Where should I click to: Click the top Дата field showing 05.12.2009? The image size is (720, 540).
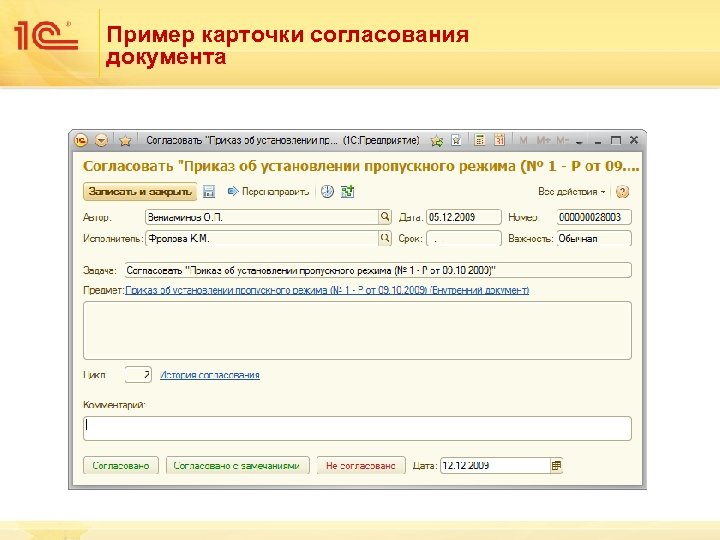pos(464,217)
